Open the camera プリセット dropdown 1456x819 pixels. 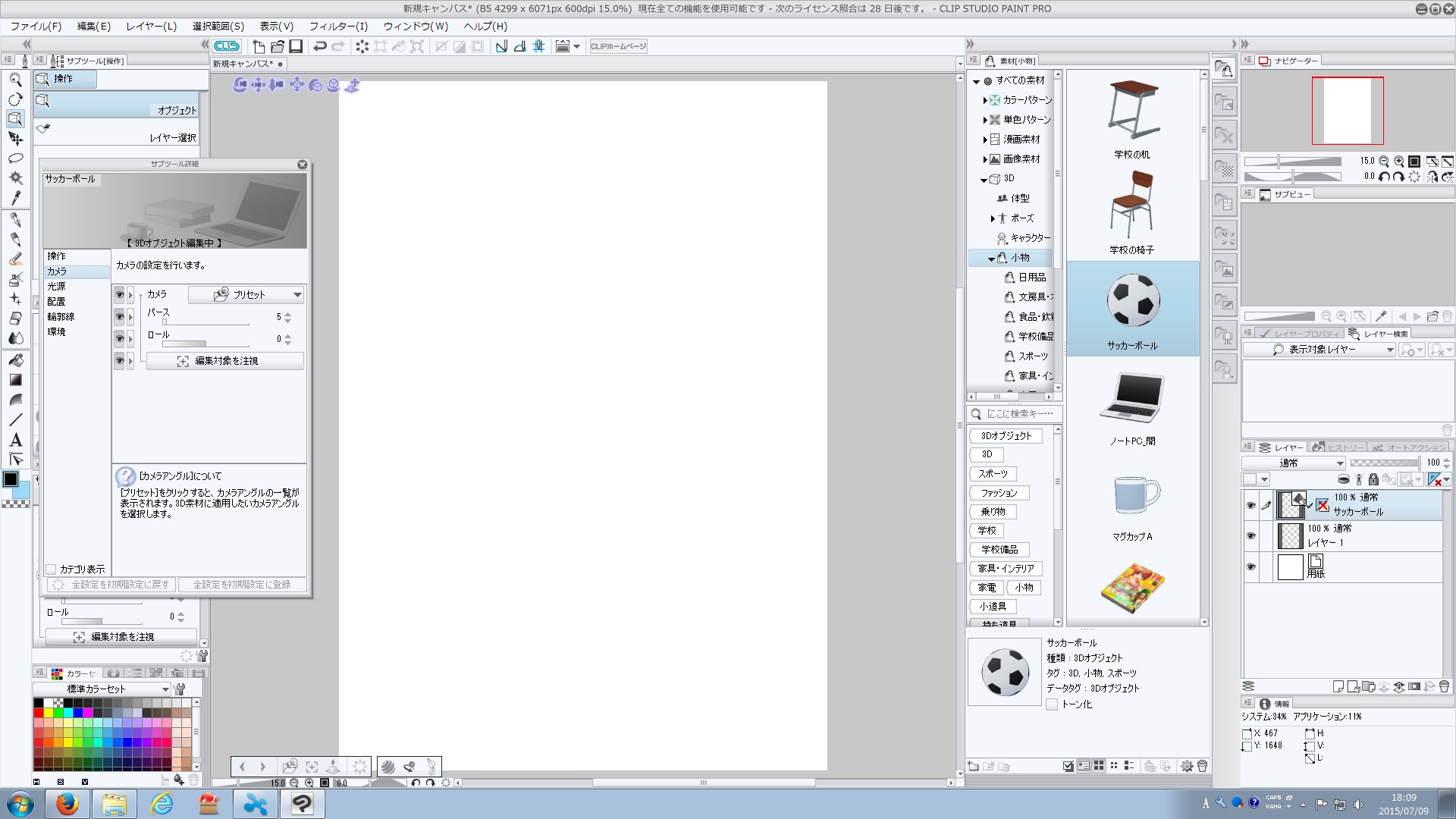[246, 295]
